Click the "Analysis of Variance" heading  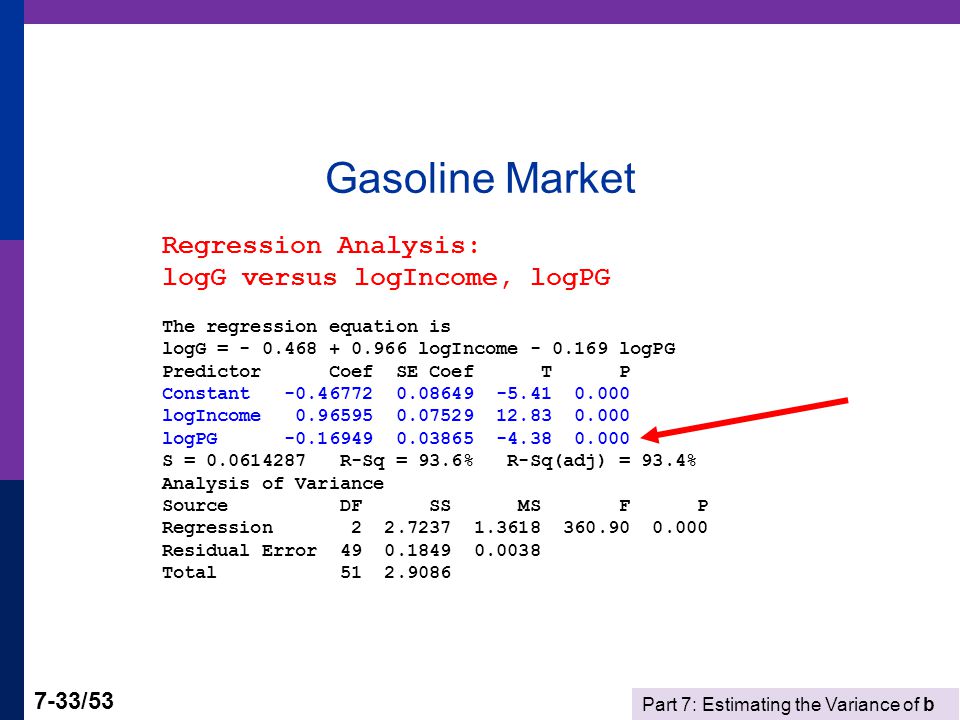pyautogui.click(x=272, y=484)
